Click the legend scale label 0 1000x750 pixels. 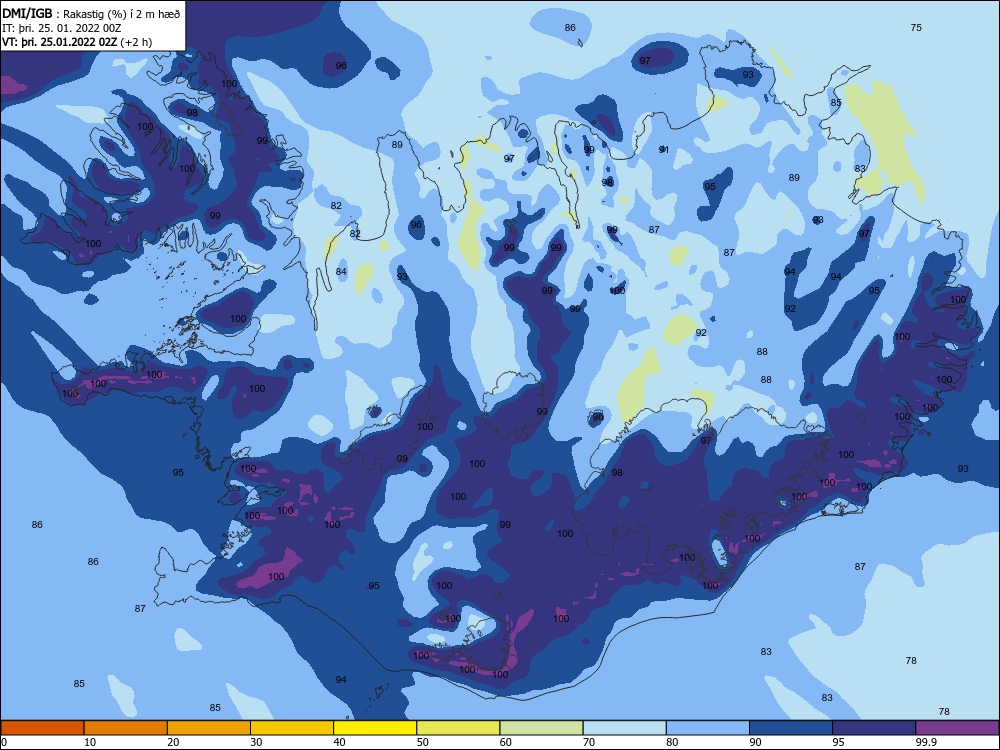click(x=4, y=742)
